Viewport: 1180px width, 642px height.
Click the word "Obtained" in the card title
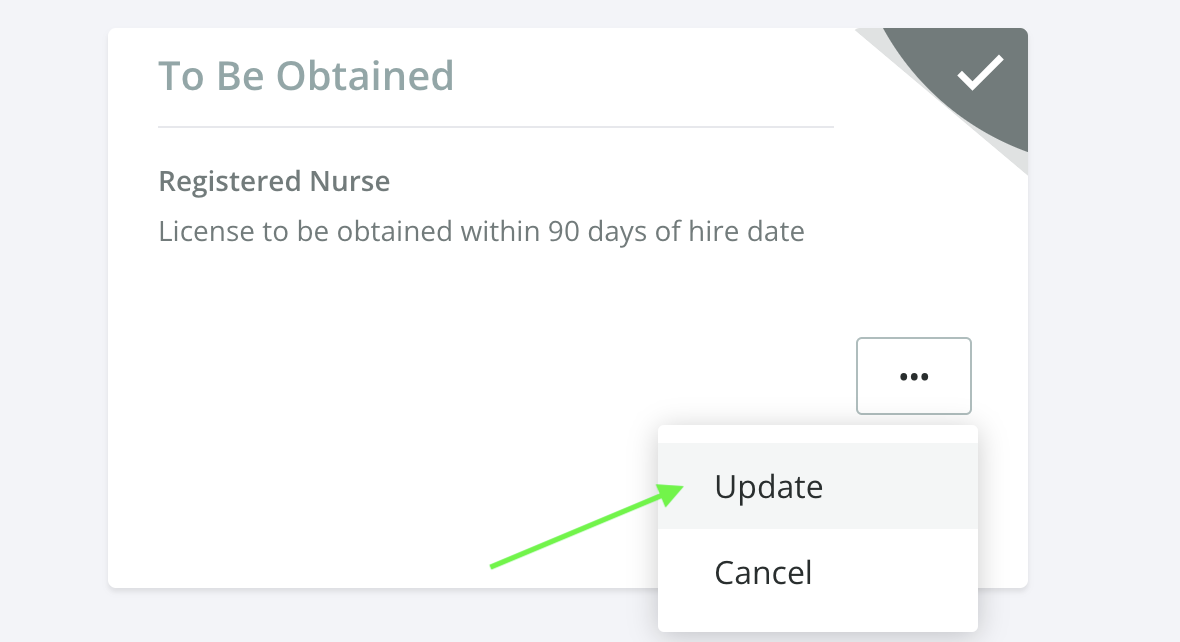pyautogui.click(x=365, y=75)
